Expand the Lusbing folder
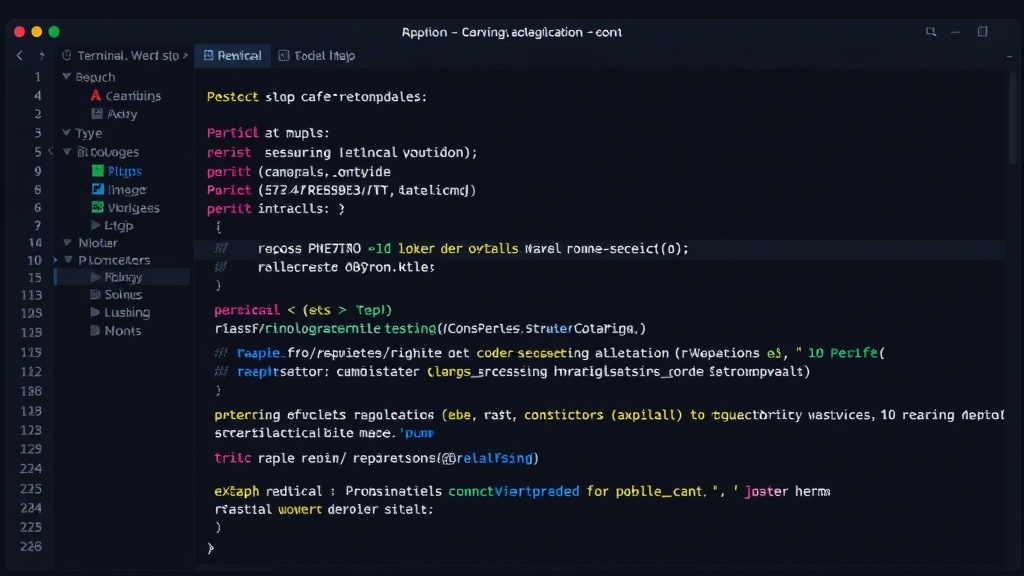The image size is (1024, 576). pyautogui.click(x=95, y=312)
